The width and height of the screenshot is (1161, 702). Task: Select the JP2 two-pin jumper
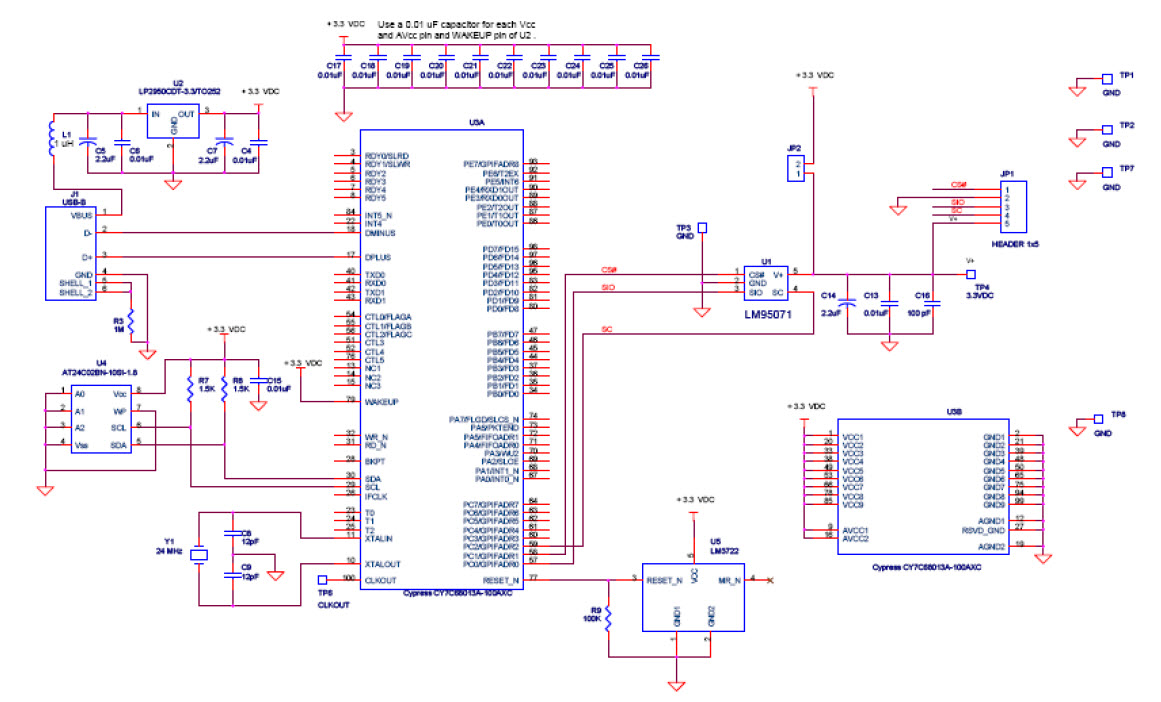(795, 168)
